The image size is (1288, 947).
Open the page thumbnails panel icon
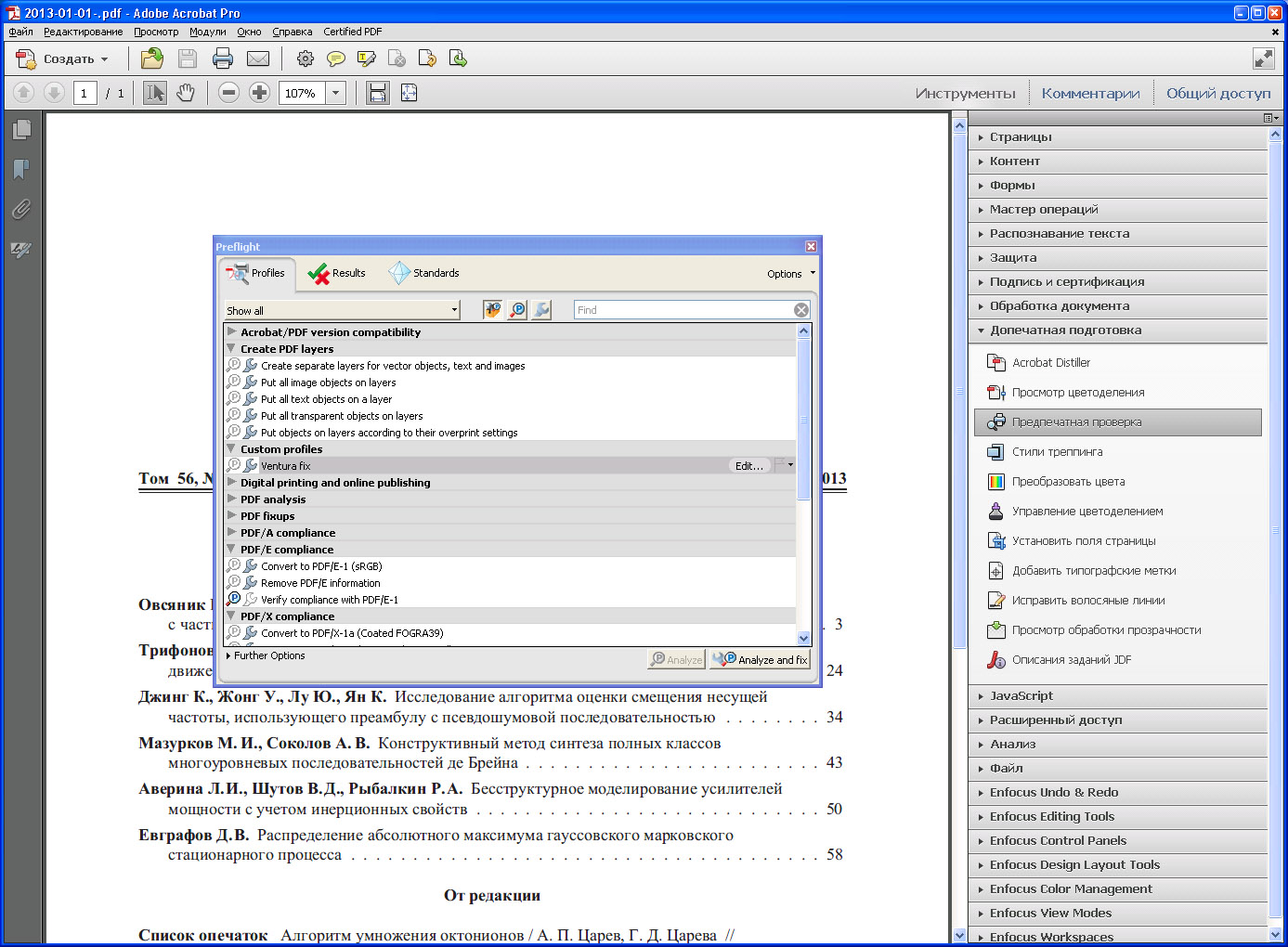point(20,130)
